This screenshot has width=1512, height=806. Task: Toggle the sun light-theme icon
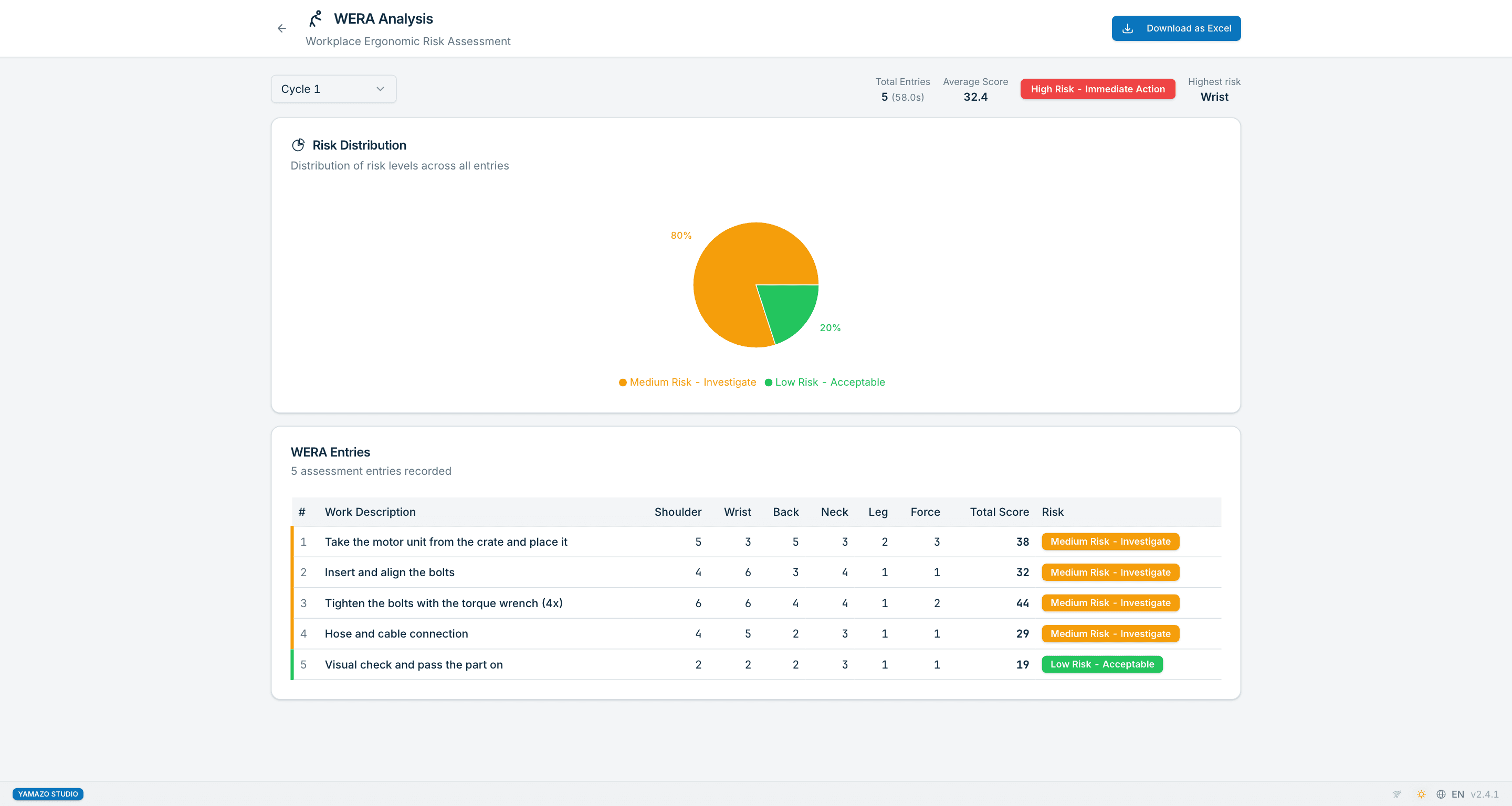(1421, 794)
